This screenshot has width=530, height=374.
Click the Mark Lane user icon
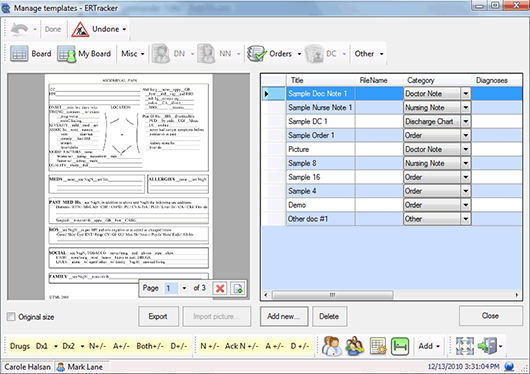(61, 367)
